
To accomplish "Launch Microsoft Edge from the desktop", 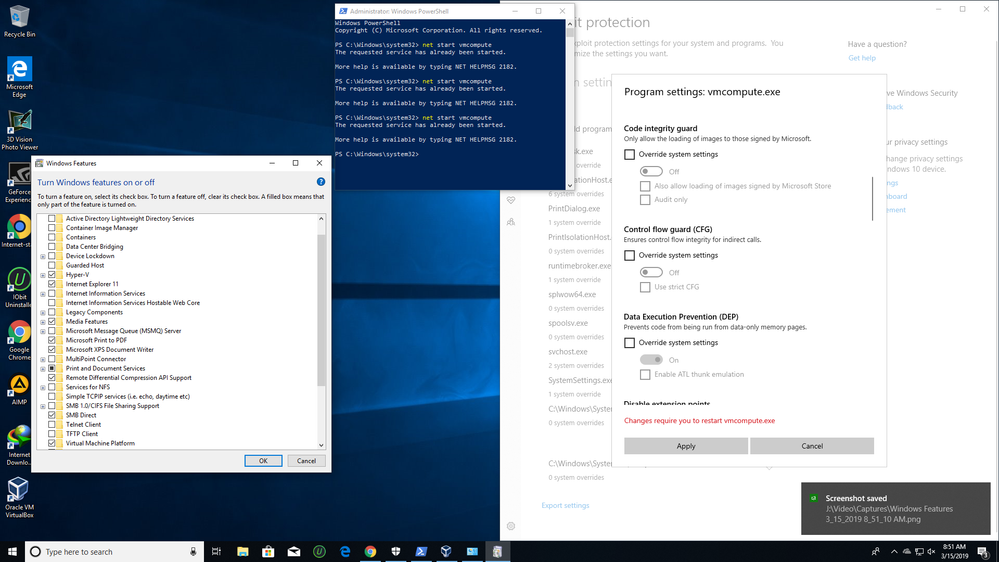I will tap(19, 77).
